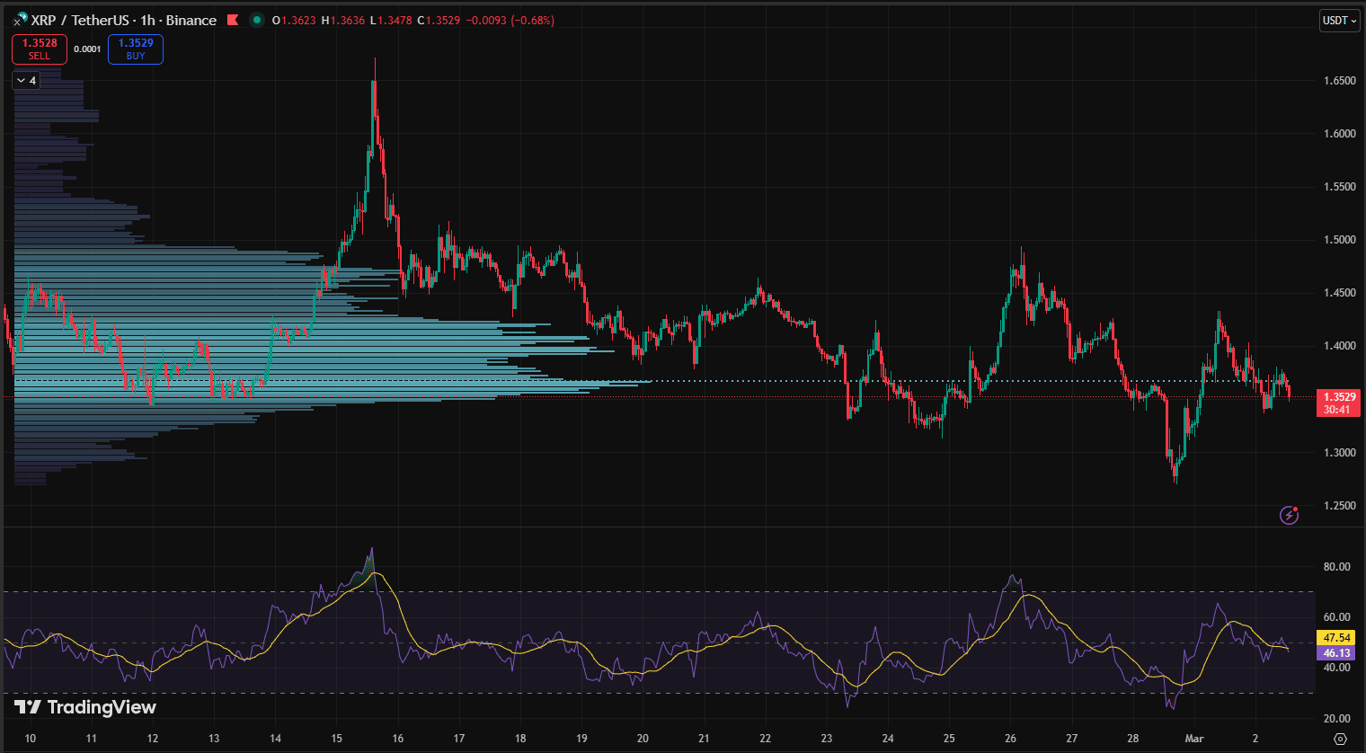Click the 1.6000 price axis label
Viewport: 1366px width, 753px height.
pyautogui.click(x=1339, y=133)
